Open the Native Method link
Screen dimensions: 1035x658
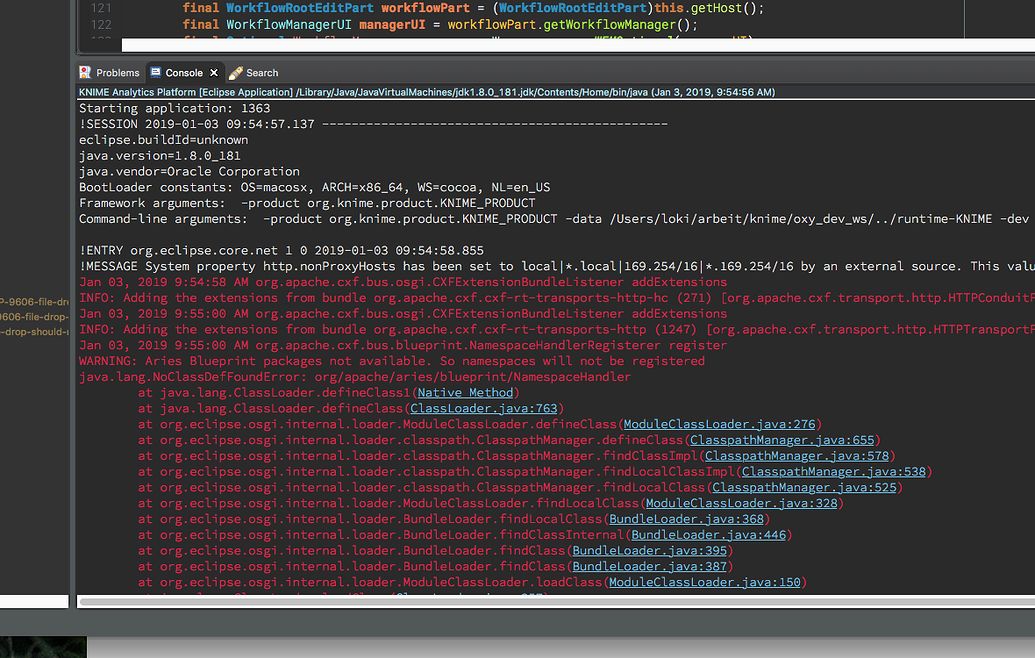(464, 392)
